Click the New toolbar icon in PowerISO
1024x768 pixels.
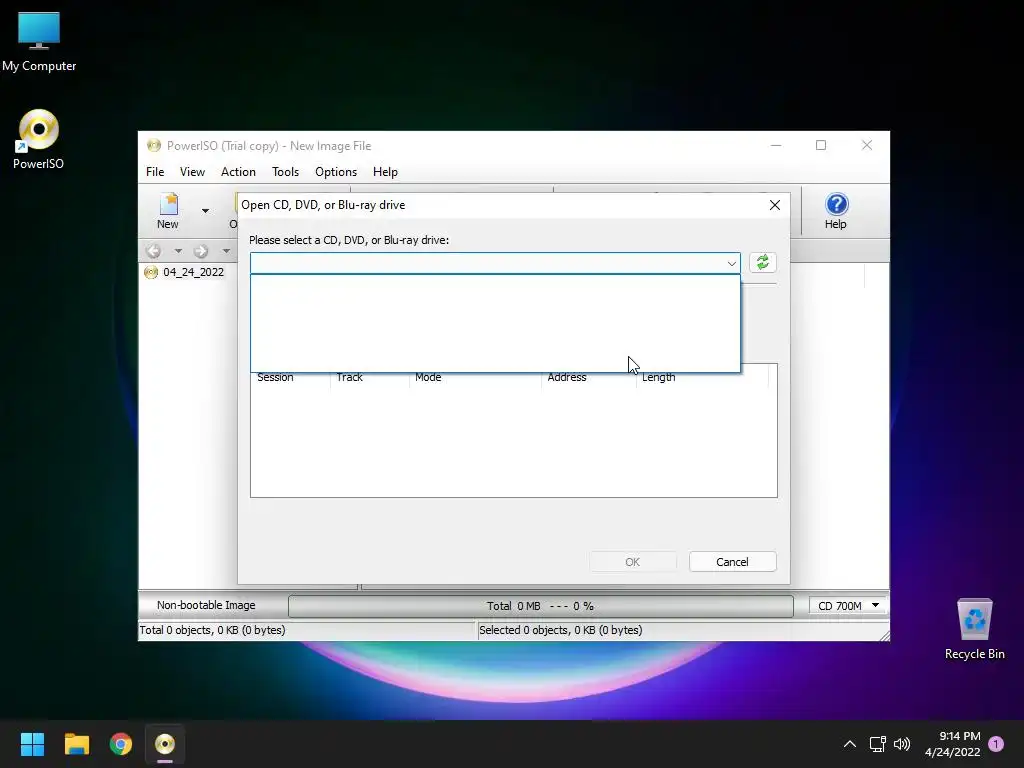pyautogui.click(x=168, y=210)
